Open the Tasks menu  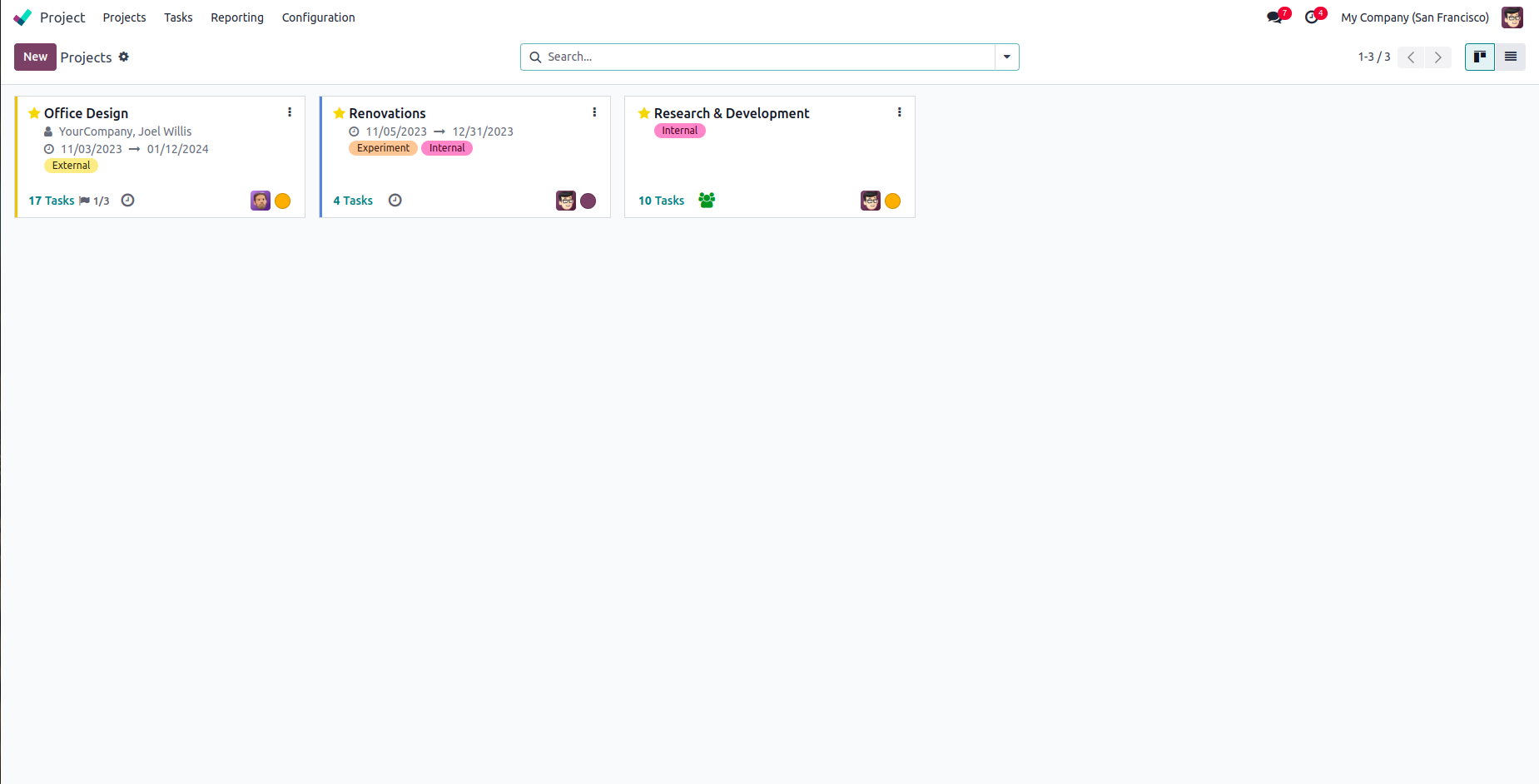[178, 17]
